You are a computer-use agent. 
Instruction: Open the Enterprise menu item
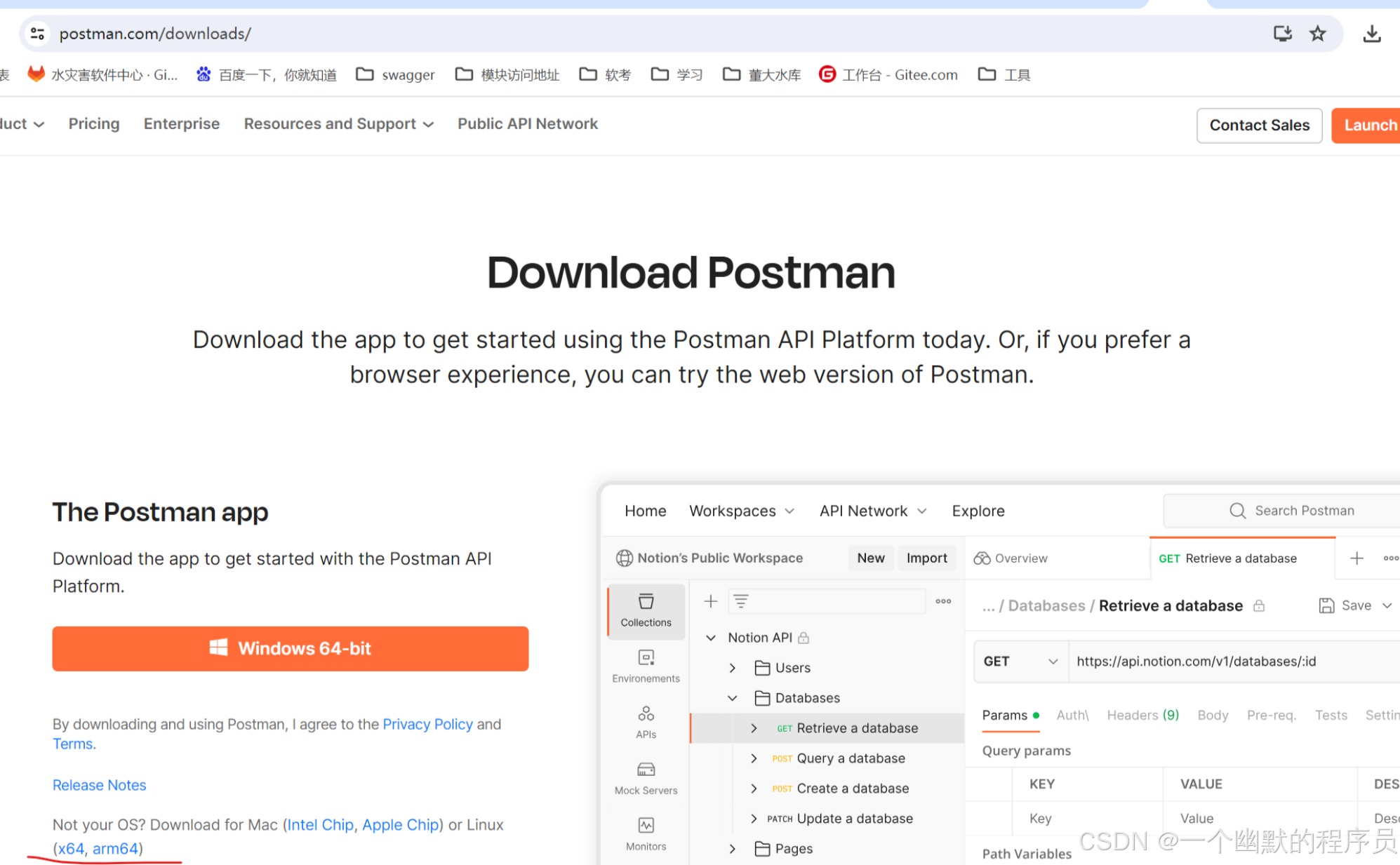click(182, 123)
